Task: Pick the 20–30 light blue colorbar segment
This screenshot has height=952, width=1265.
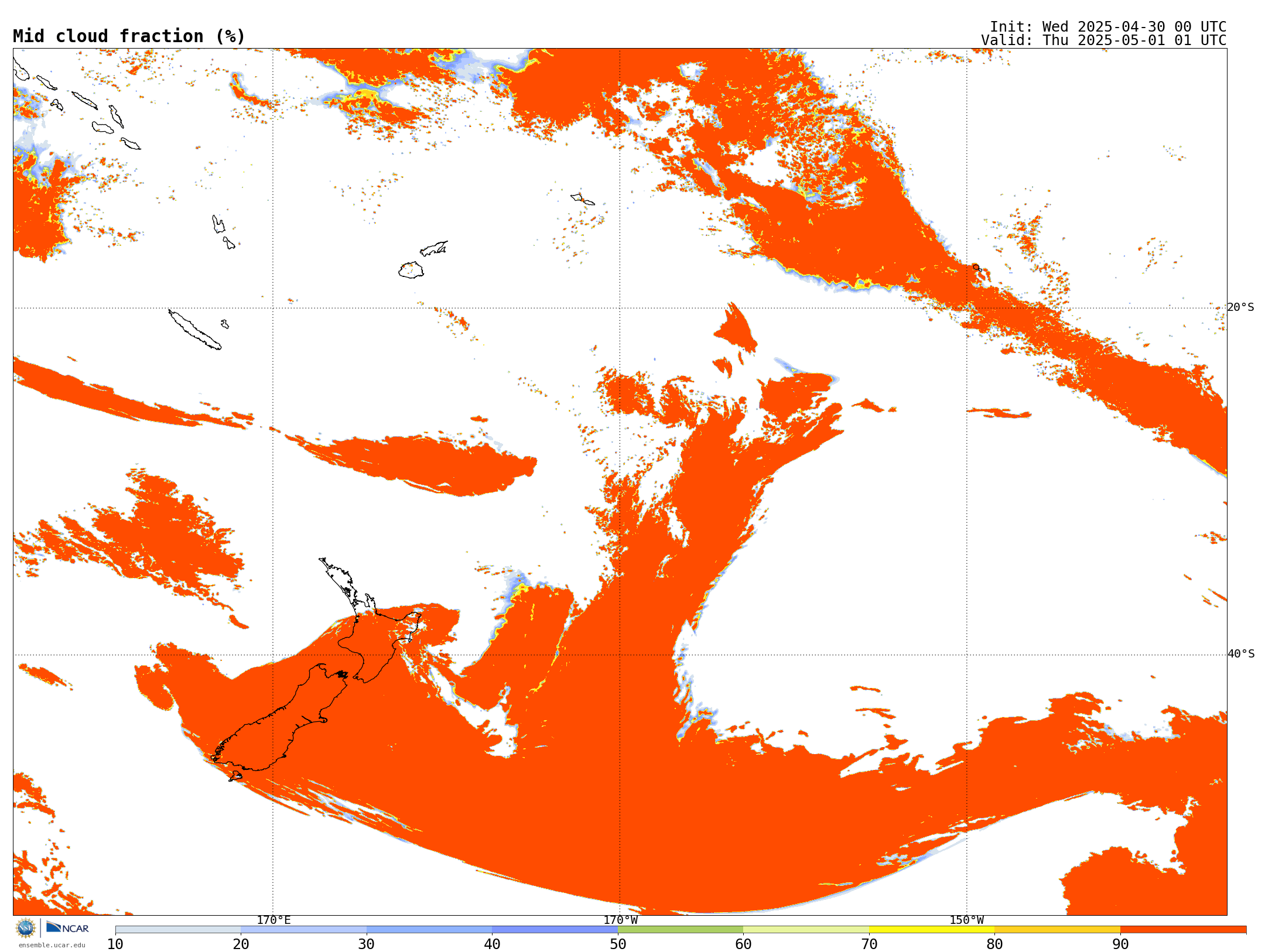Action: [x=303, y=930]
